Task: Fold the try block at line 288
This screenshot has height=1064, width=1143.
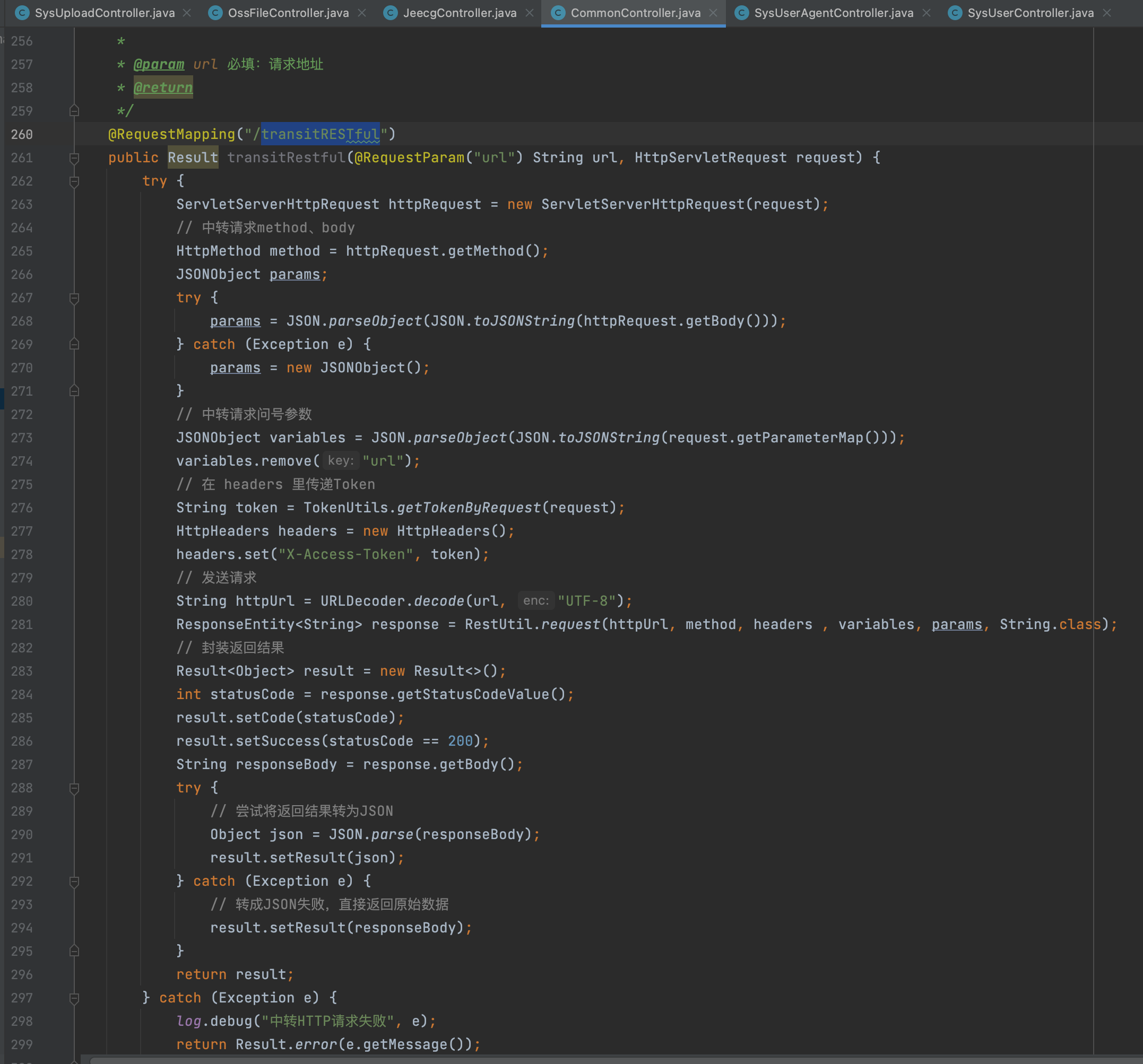Action: (x=74, y=788)
